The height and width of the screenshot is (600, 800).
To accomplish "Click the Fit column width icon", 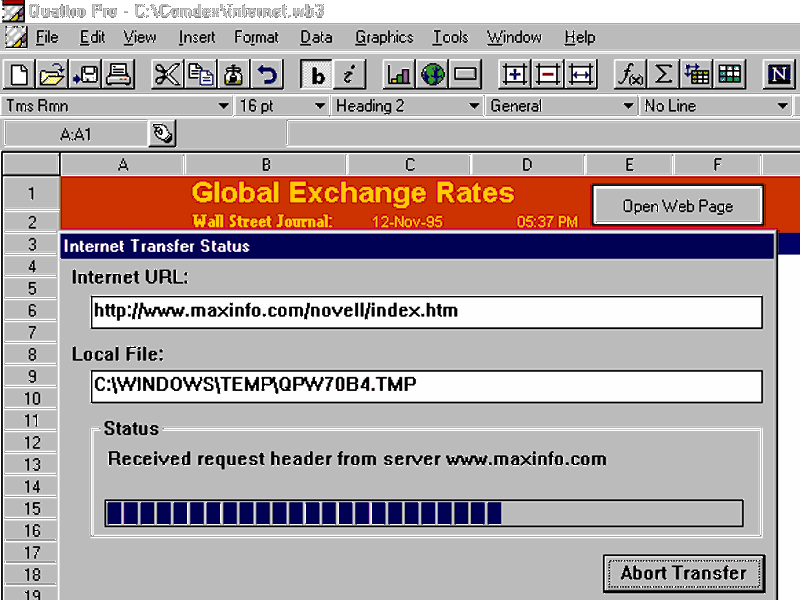I will pos(580,75).
